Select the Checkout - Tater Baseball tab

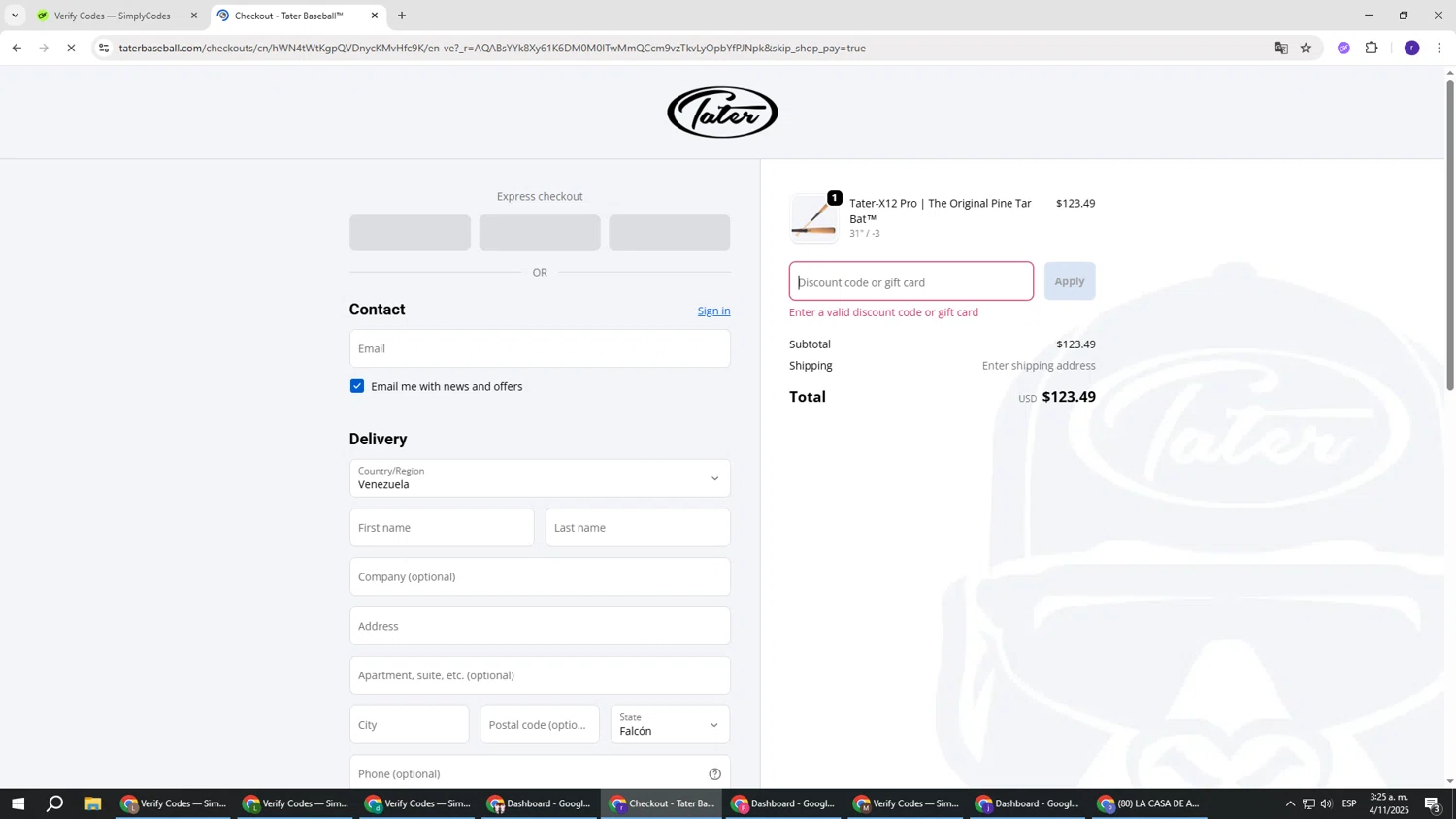coord(289,16)
